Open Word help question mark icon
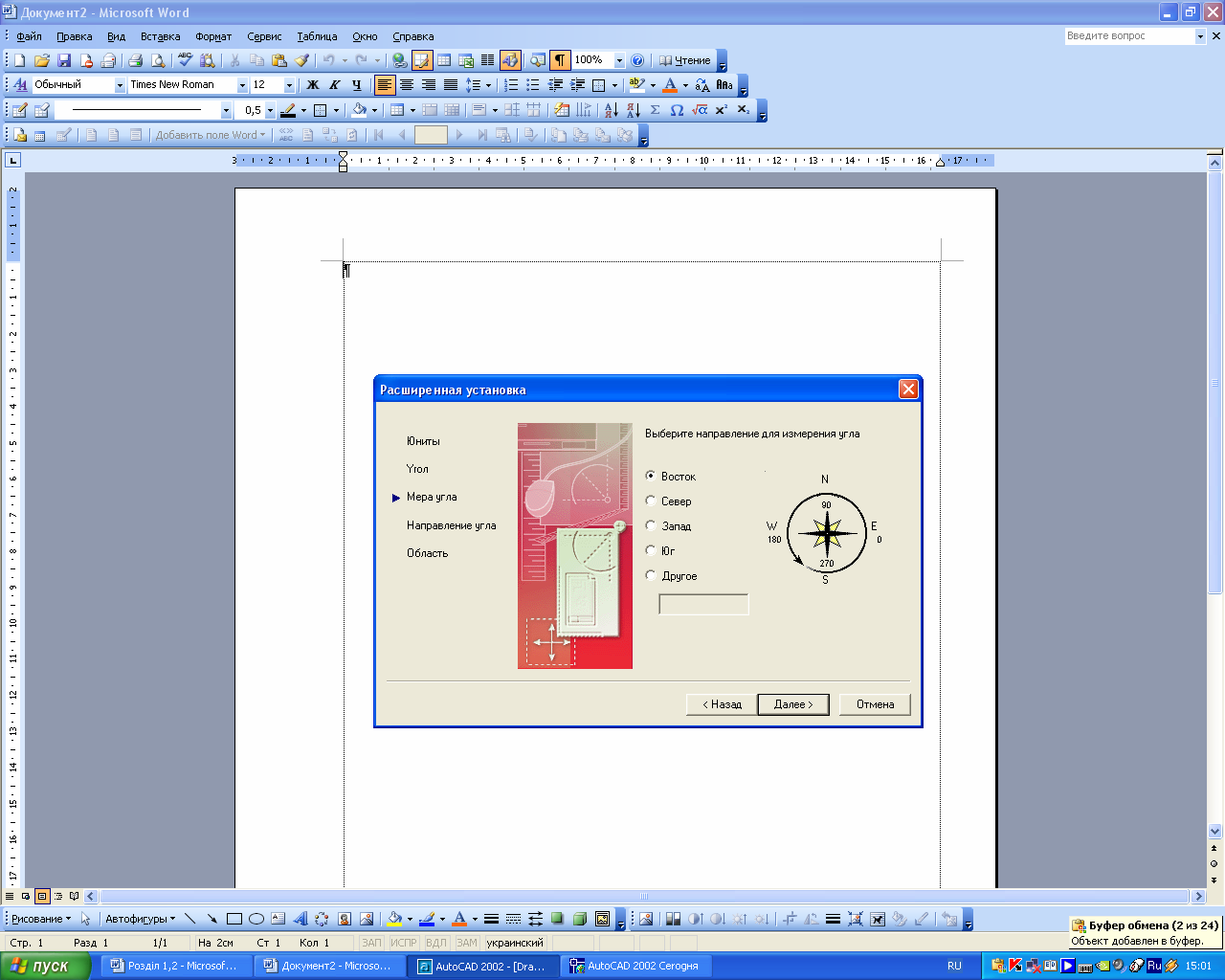Screen dimensions: 1225x980 tap(637, 60)
